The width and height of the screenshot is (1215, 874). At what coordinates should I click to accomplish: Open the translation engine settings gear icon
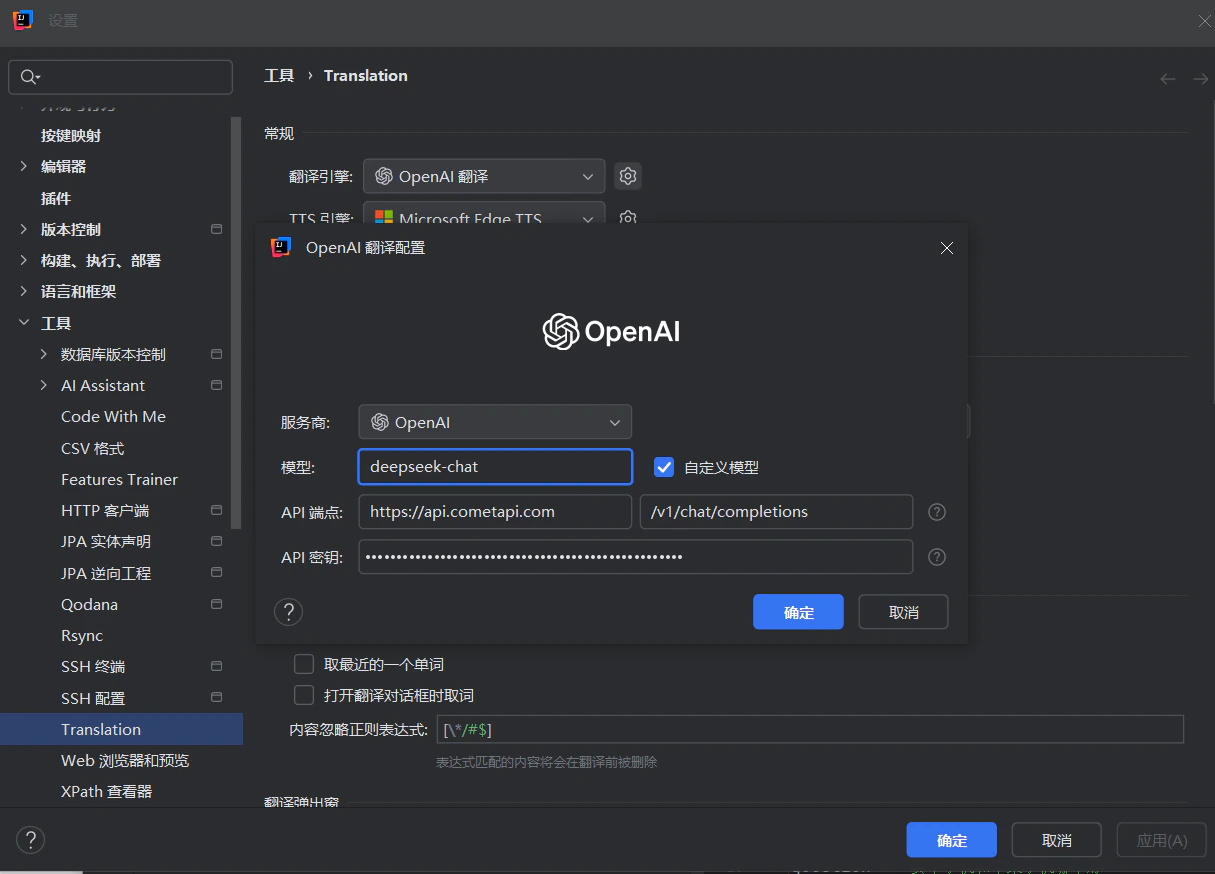click(628, 175)
